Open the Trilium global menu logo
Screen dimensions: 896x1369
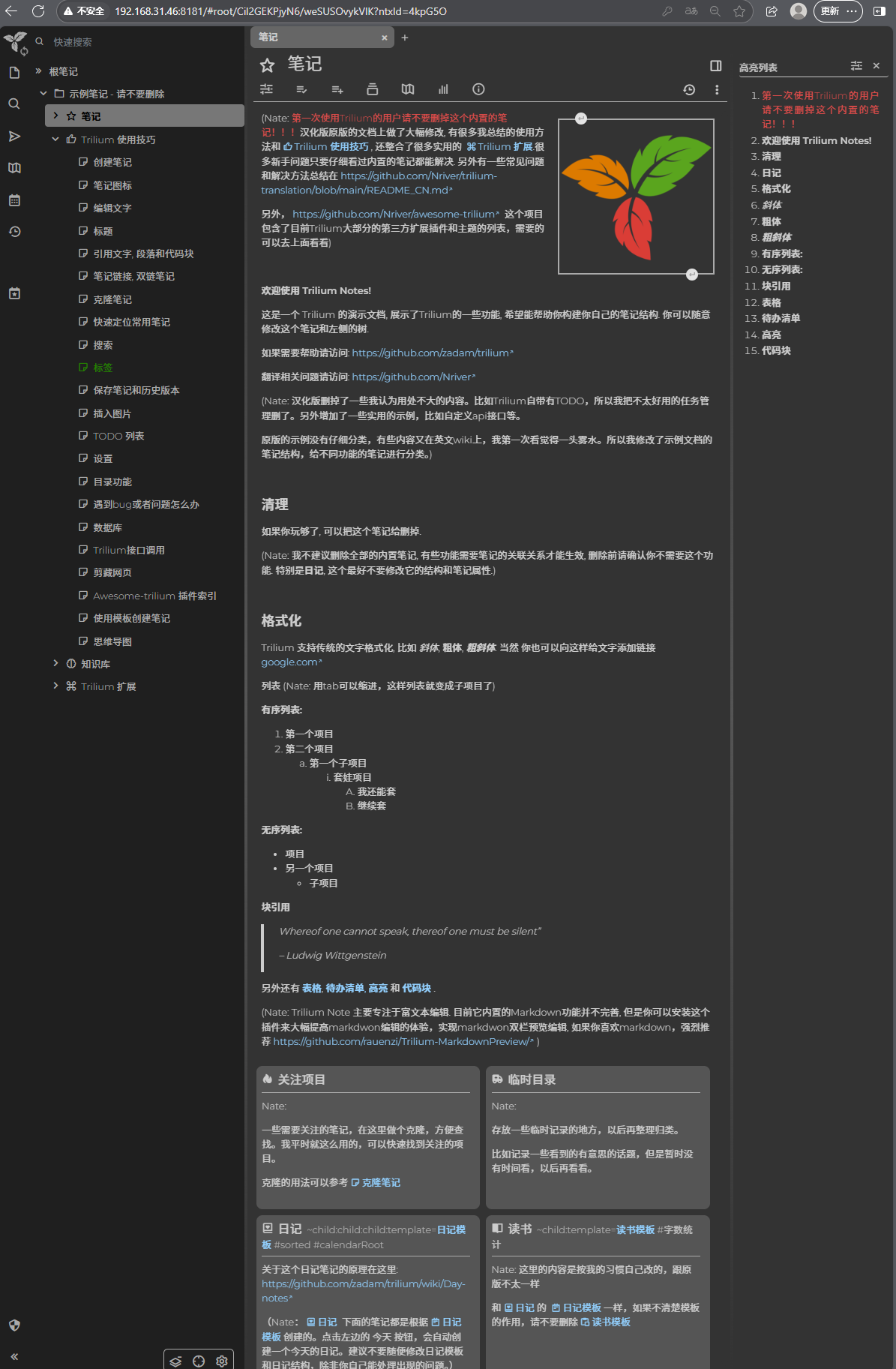pos(14,42)
